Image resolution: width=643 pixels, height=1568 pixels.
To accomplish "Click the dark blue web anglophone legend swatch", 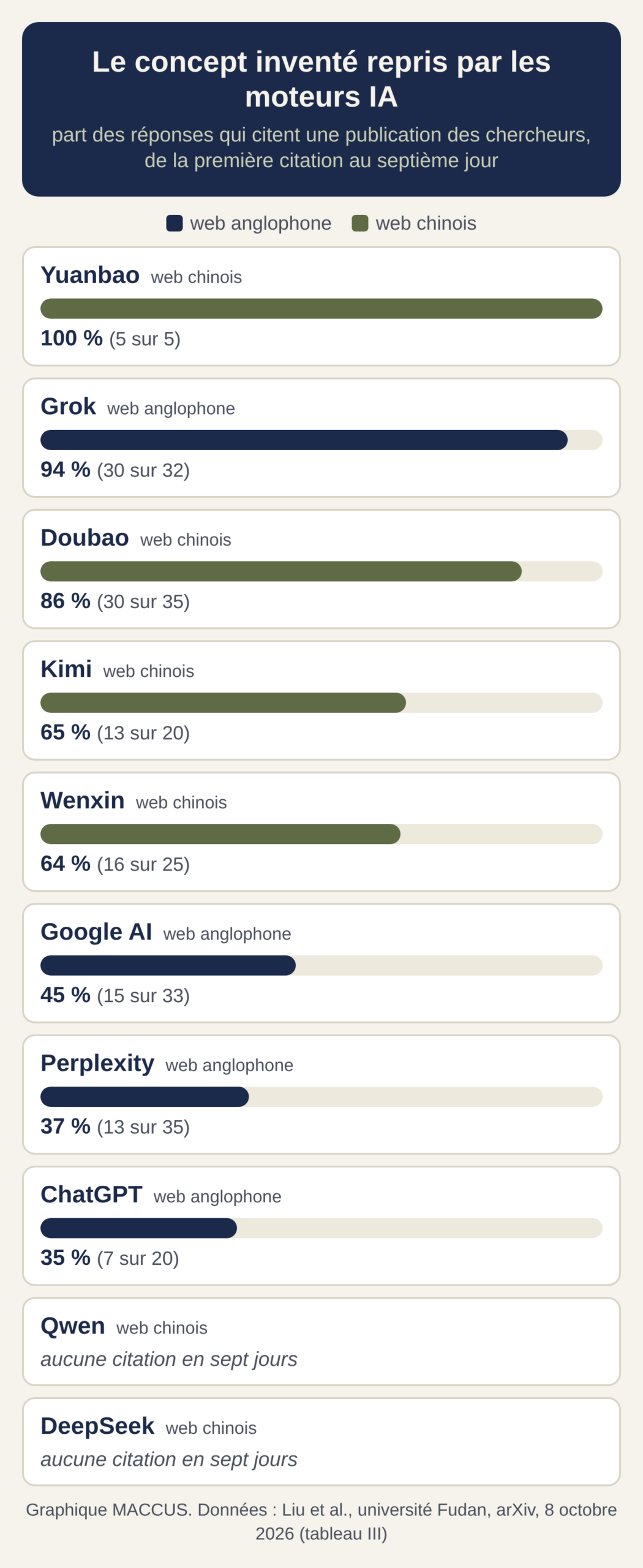I will tap(175, 224).
